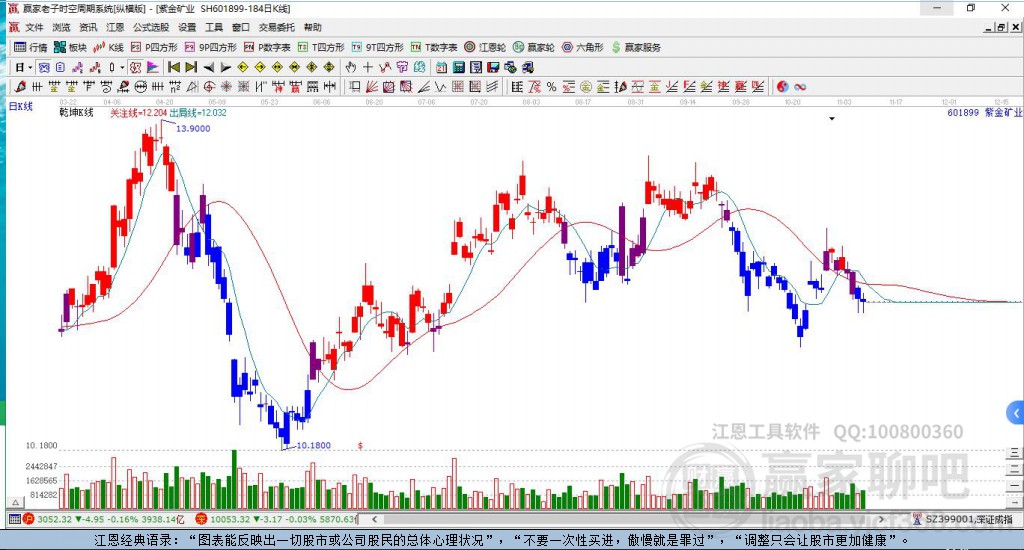Open the 9P四方形 tool
This screenshot has width=1024, height=550.
(210, 47)
